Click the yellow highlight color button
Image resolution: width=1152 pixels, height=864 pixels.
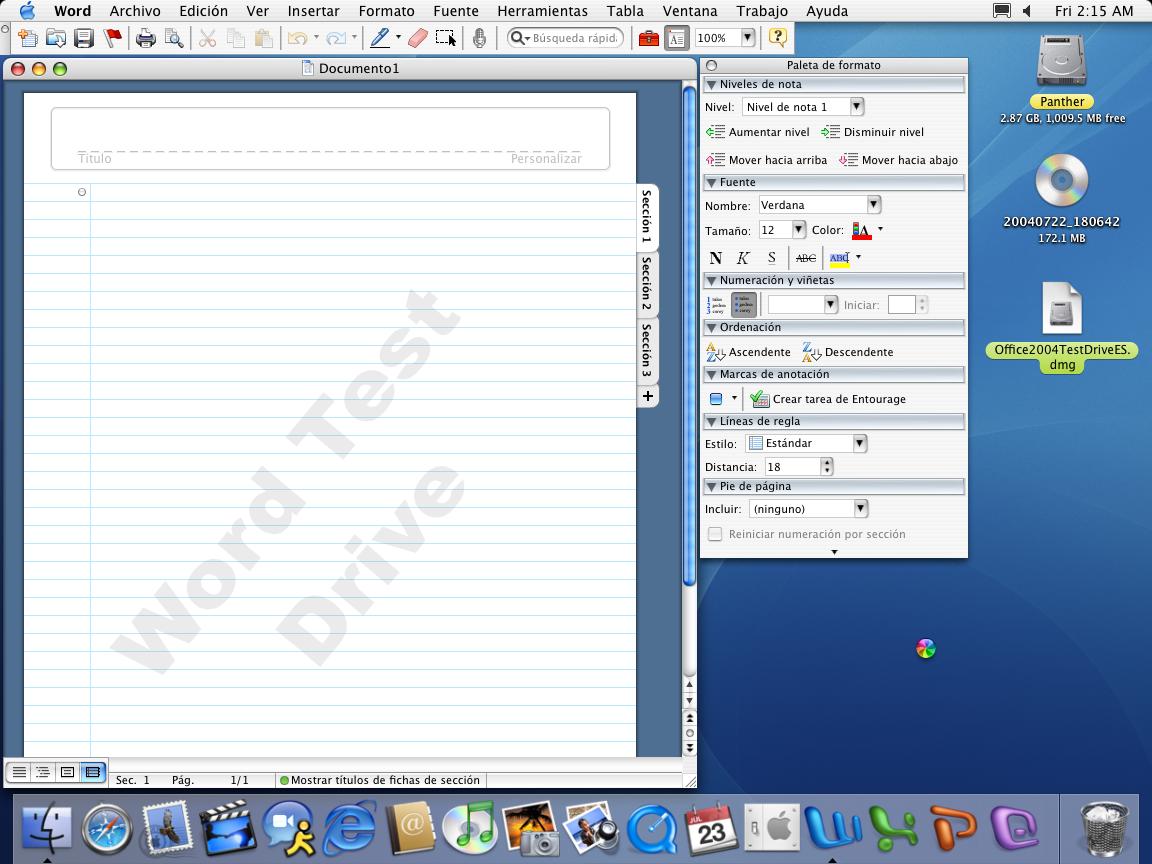click(x=839, y=258)
